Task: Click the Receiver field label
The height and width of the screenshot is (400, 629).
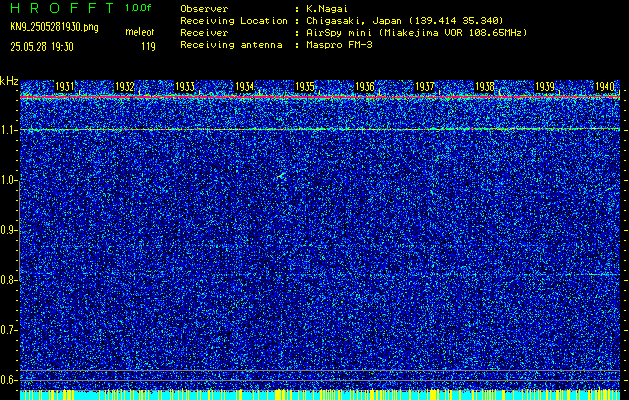Action: (204, 33)
